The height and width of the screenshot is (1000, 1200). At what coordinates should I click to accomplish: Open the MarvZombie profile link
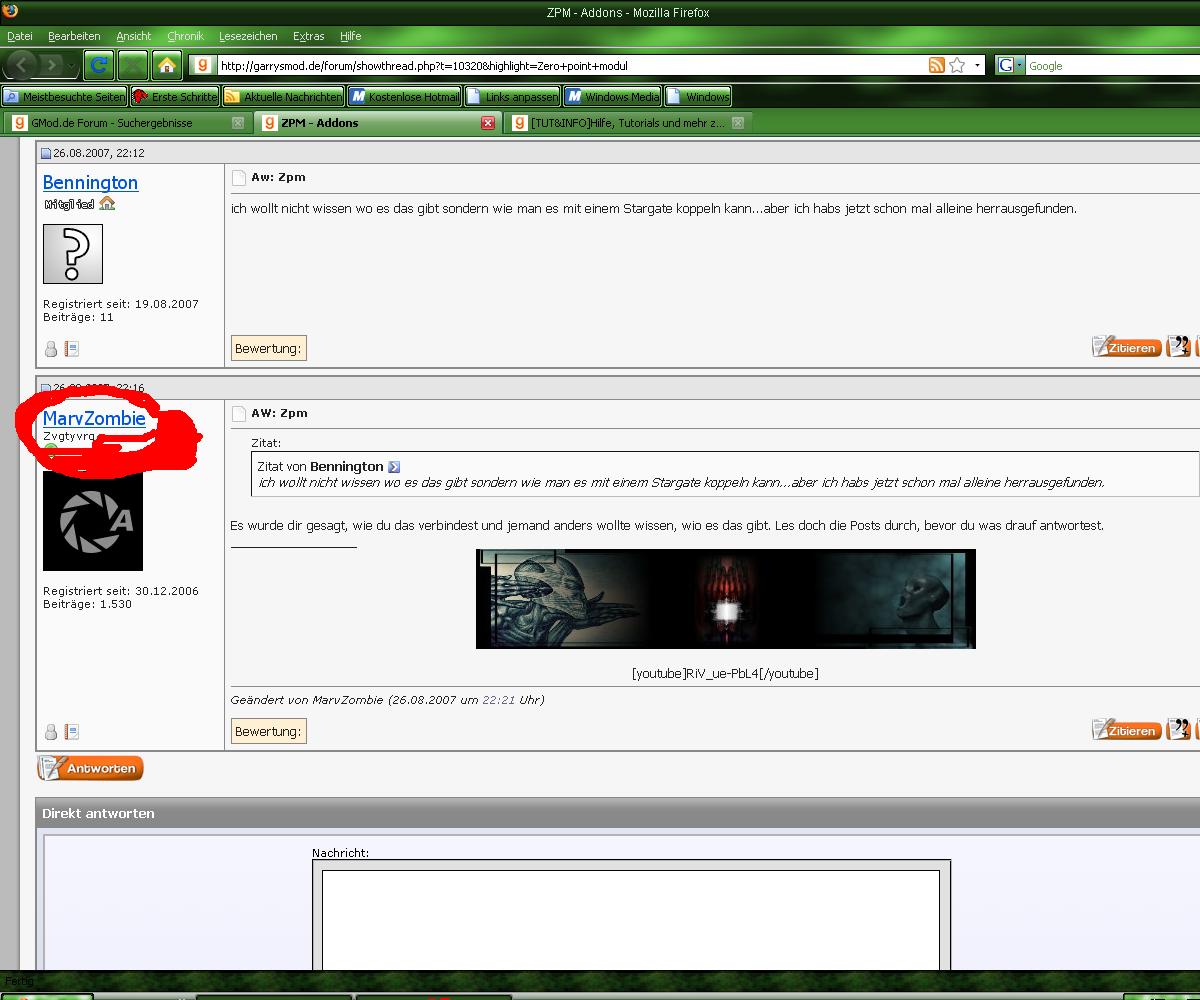[94, 419]
